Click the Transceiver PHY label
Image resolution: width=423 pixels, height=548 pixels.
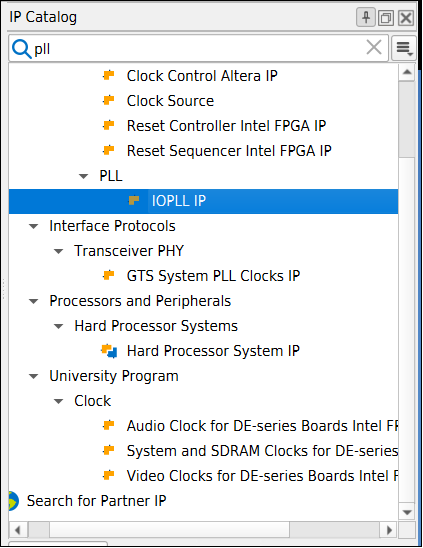[x=129, y=251]
